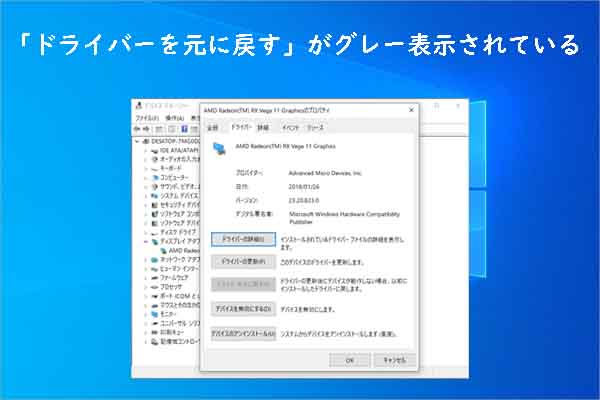The width and height of the screenshot is (600, 400).
Task: Expand the プロセッサ node
Action: point(146,287)
